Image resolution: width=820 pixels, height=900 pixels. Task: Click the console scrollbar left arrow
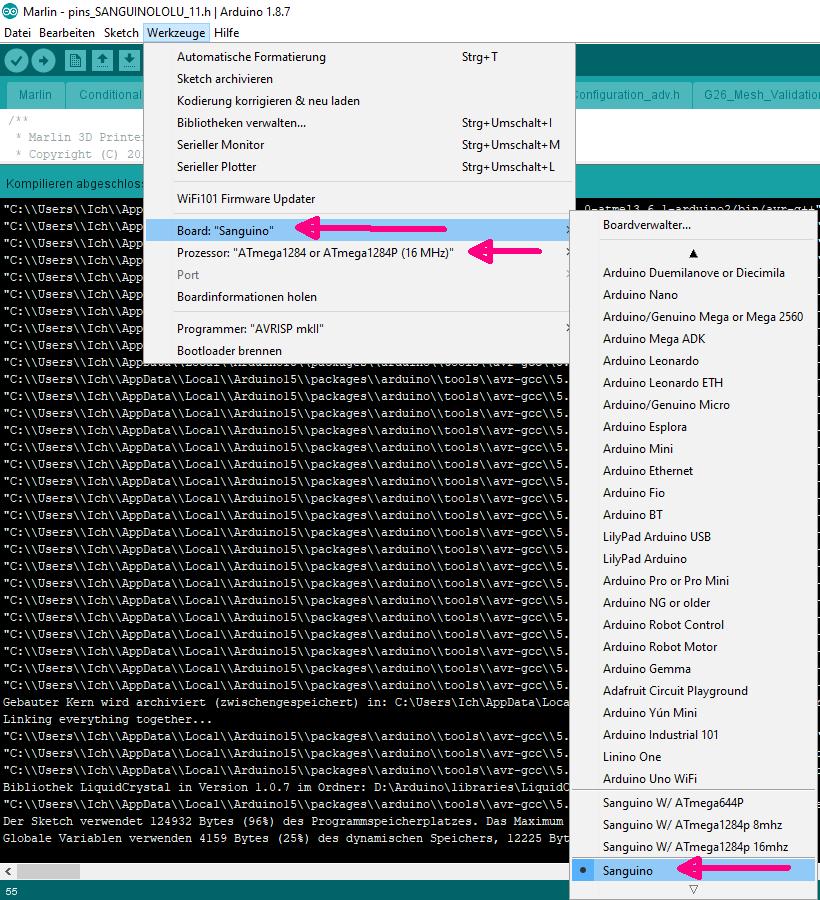(x=8, y=871)
